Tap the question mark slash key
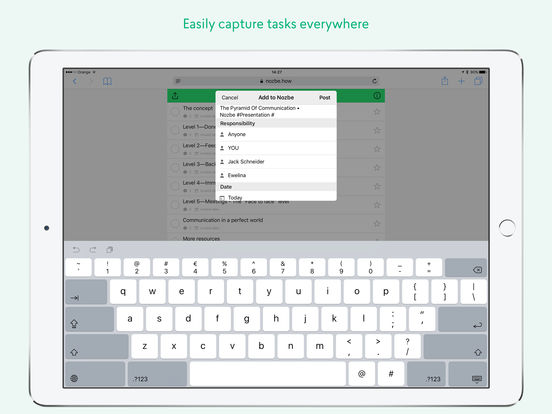This screenshot has width=552, height=414. click(x=407, y=346)
